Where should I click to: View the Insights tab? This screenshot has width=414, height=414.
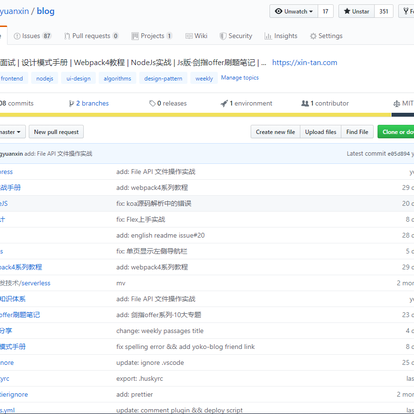click(x=281, y=36)
